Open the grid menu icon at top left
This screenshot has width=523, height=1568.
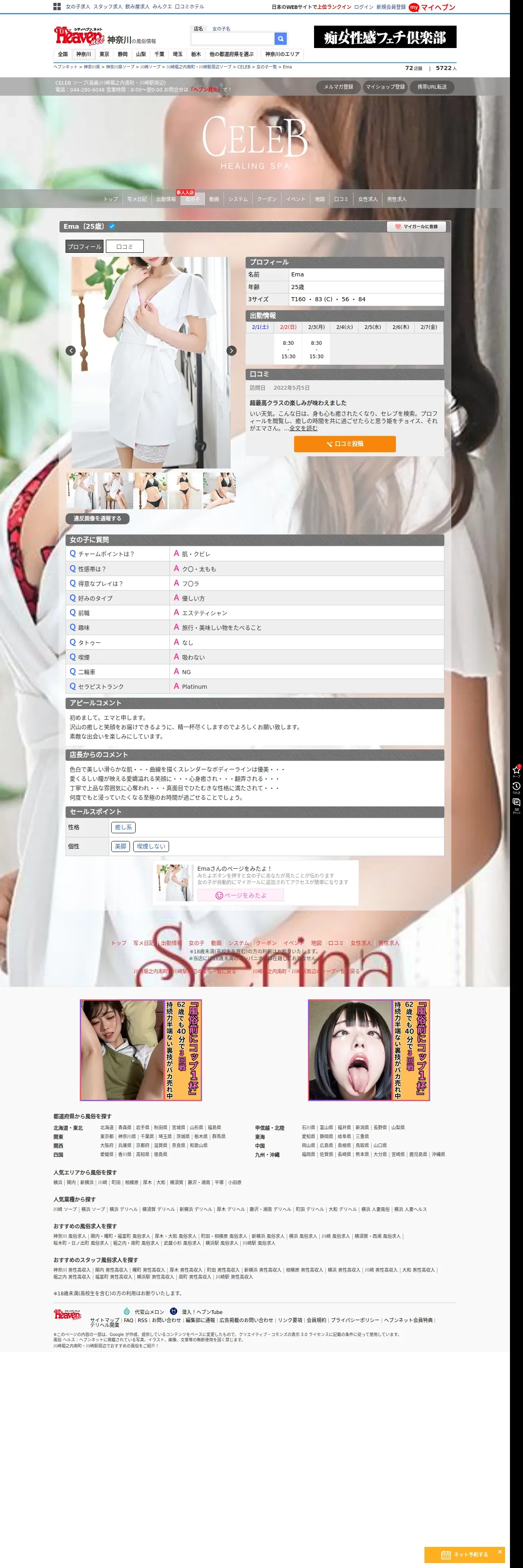coord(57,7)
